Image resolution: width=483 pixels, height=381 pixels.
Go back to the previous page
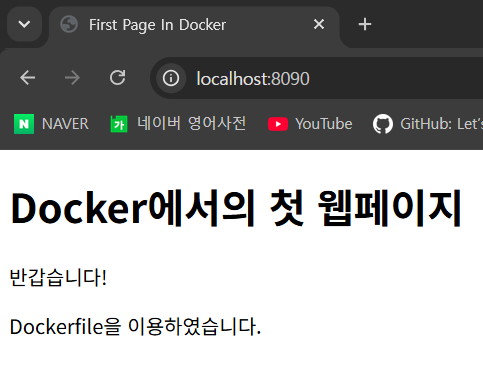click(27, 78)
